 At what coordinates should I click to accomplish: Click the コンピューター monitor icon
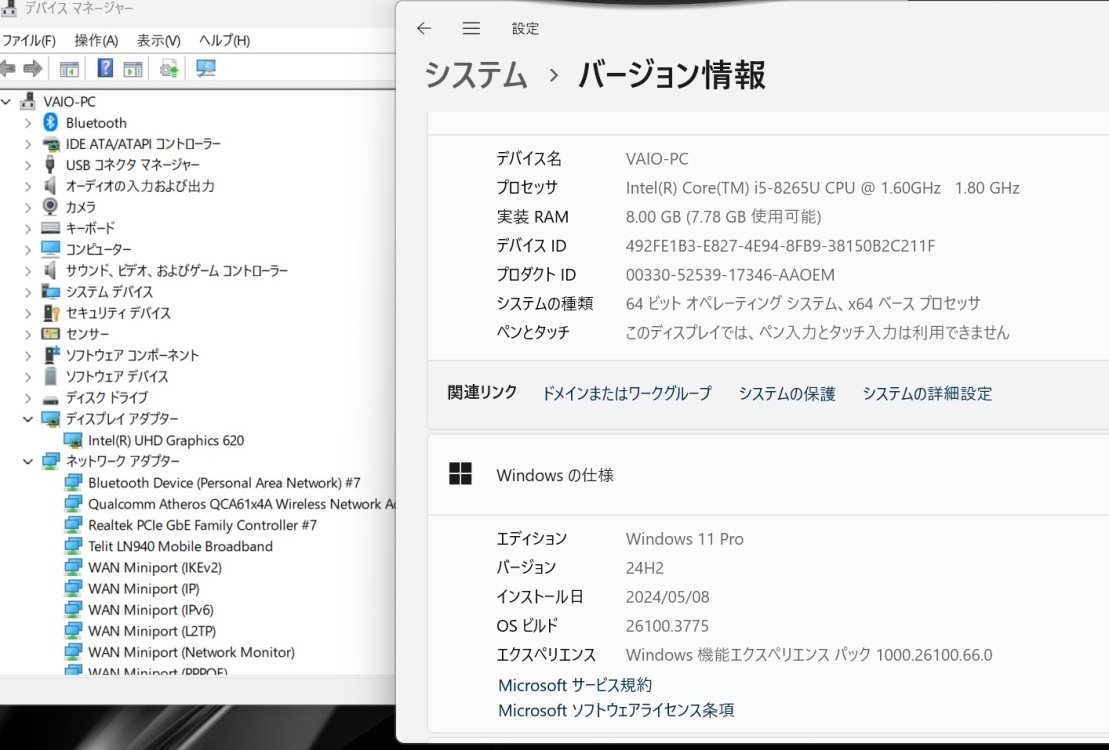(50, 249)
